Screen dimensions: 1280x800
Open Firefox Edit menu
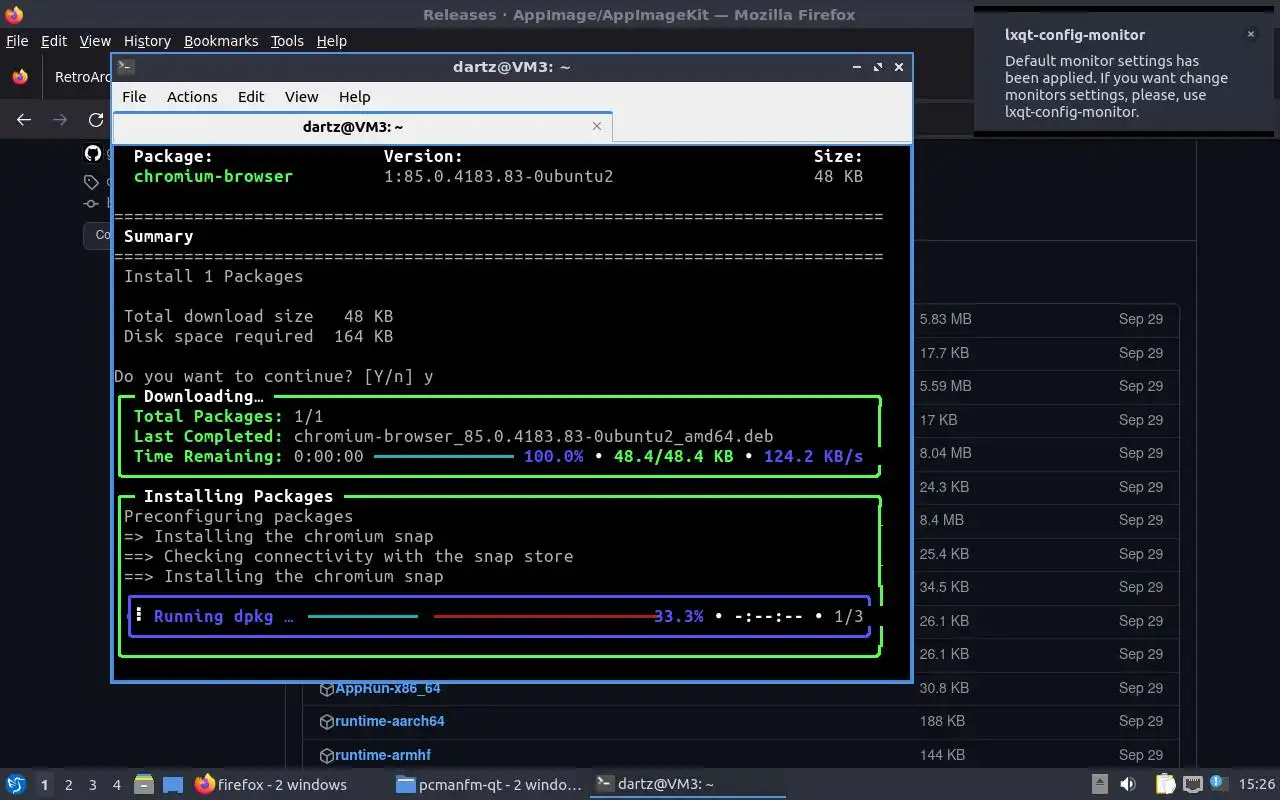point(54,41)
